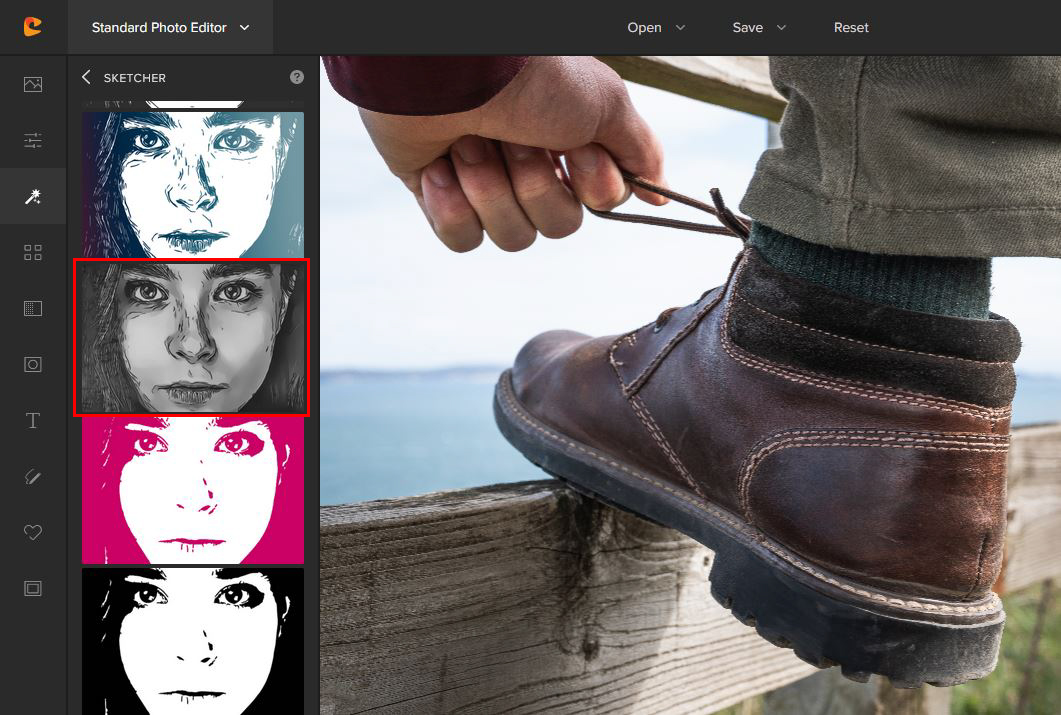This screenshot has width=1061, height=715.
Task: Open the Overlays textured square icon
Action: pyautogui.click(x=33, y=309)
